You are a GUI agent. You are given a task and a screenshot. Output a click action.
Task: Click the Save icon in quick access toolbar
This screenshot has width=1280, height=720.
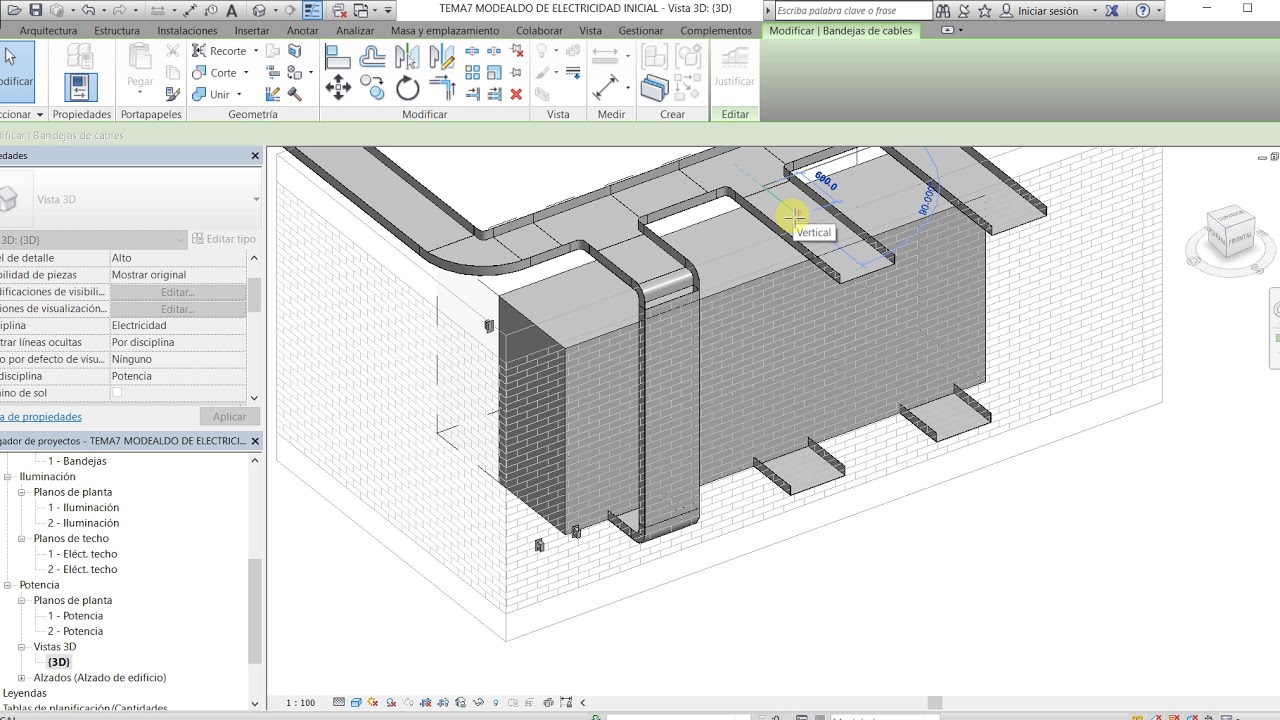tap(36, 10)
